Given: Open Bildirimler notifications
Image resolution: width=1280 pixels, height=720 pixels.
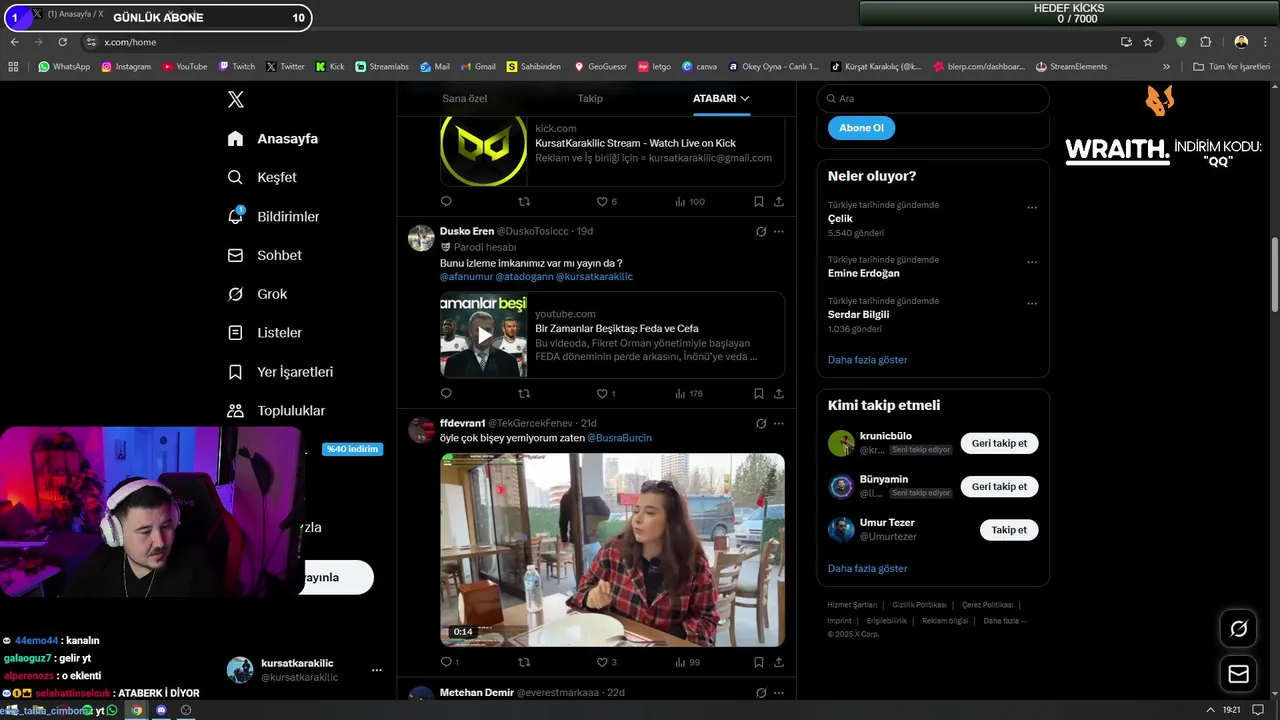Looking at the screenshot, I should (273, 216).
